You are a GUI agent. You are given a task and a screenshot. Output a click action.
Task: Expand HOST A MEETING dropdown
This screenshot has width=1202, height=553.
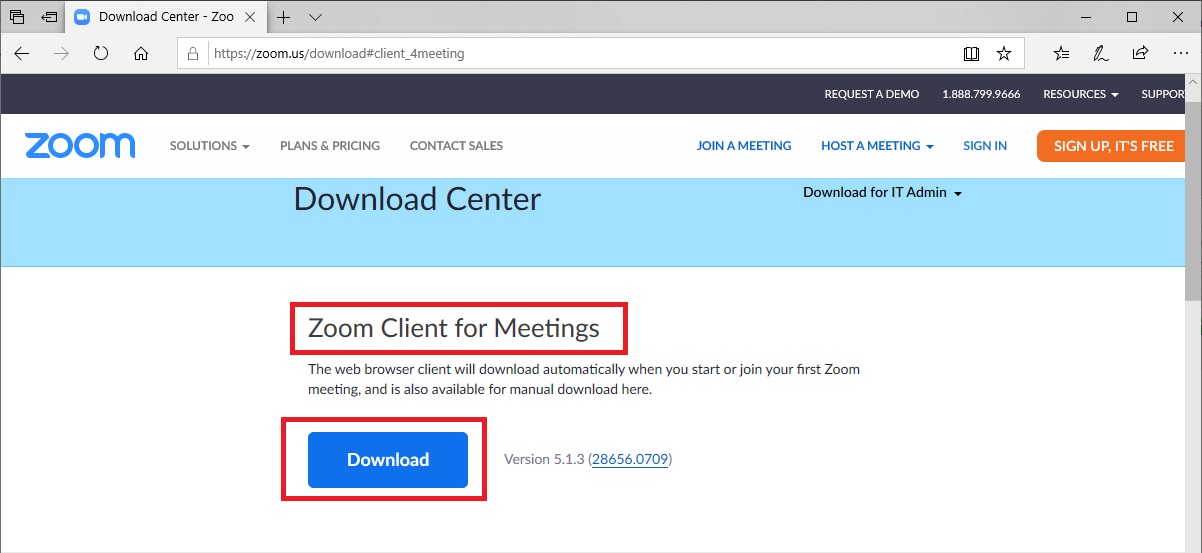pos(877,146)
